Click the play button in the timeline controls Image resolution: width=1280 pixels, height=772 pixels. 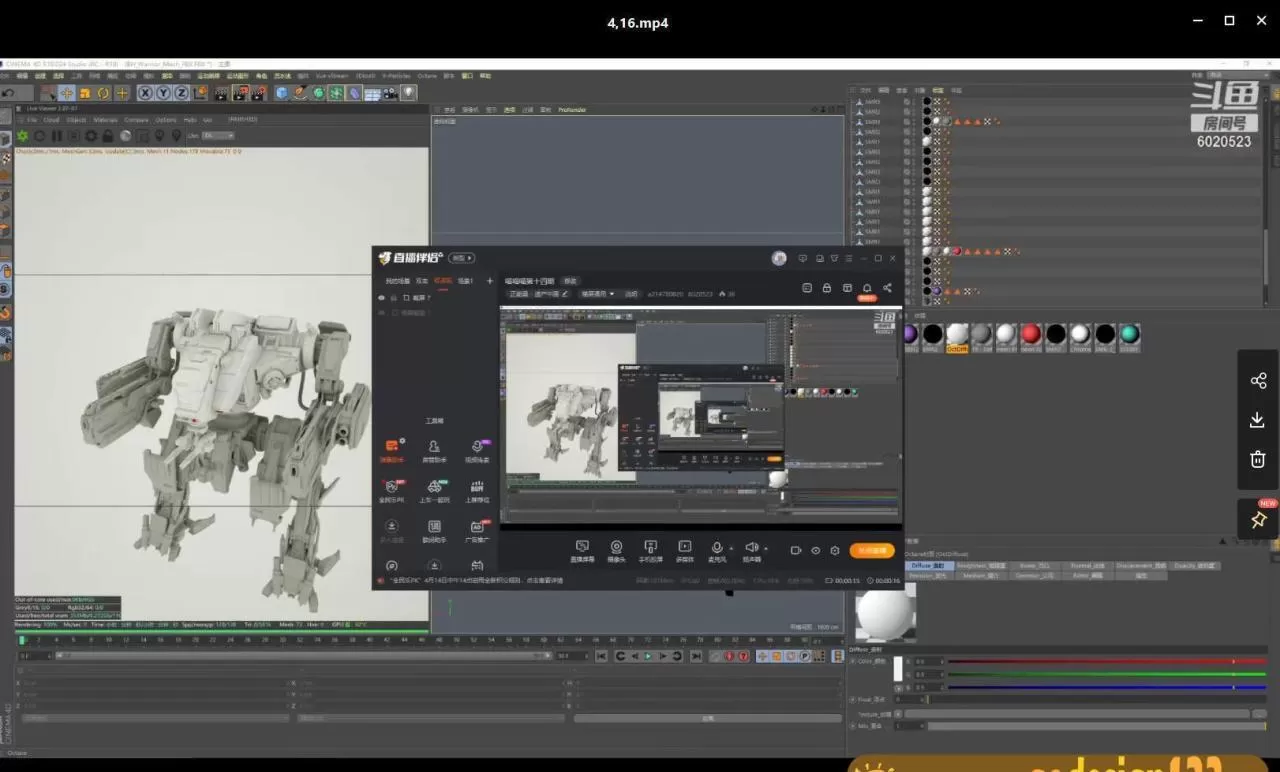(648, 656)
